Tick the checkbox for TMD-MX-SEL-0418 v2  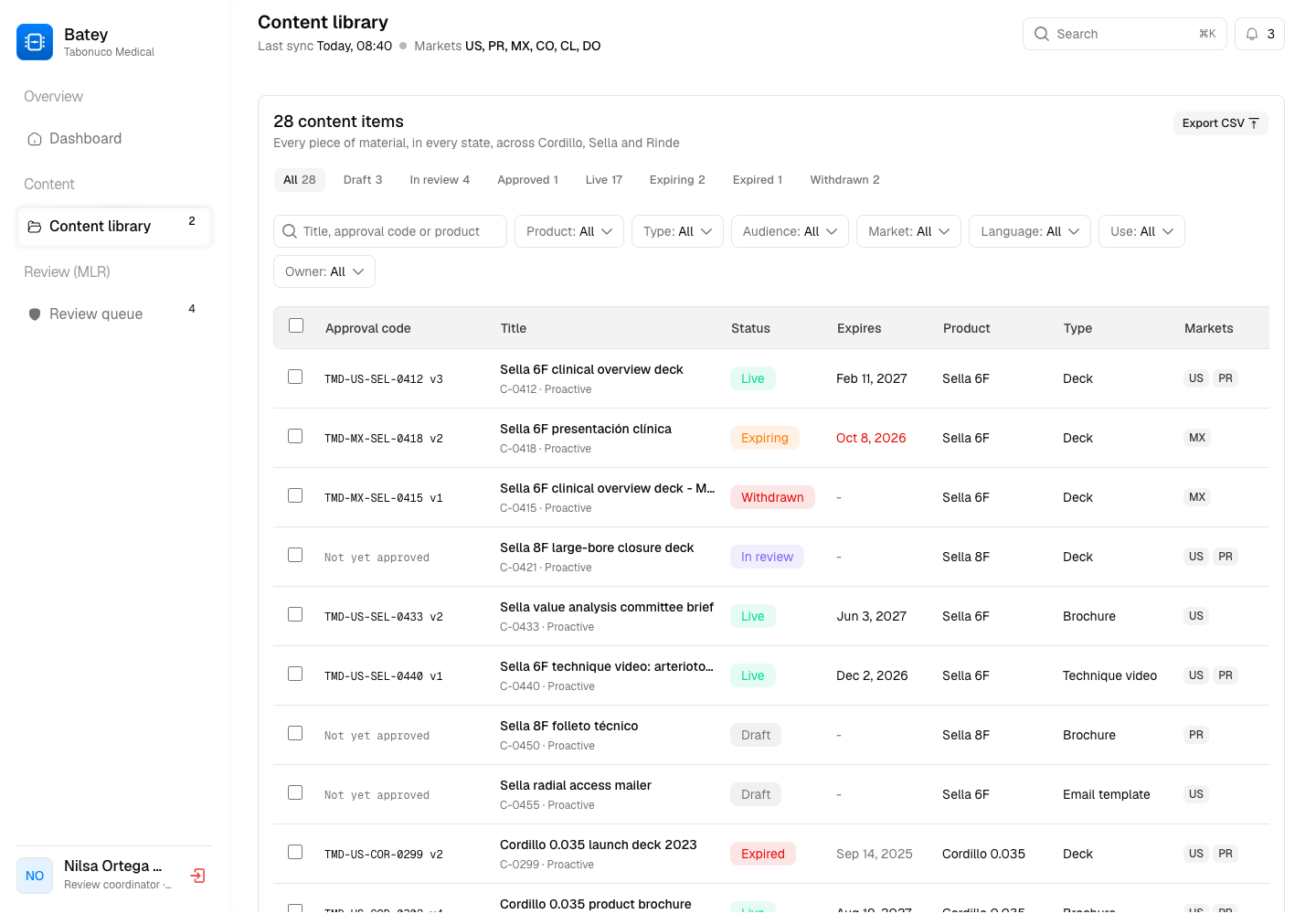coord(295,436)
